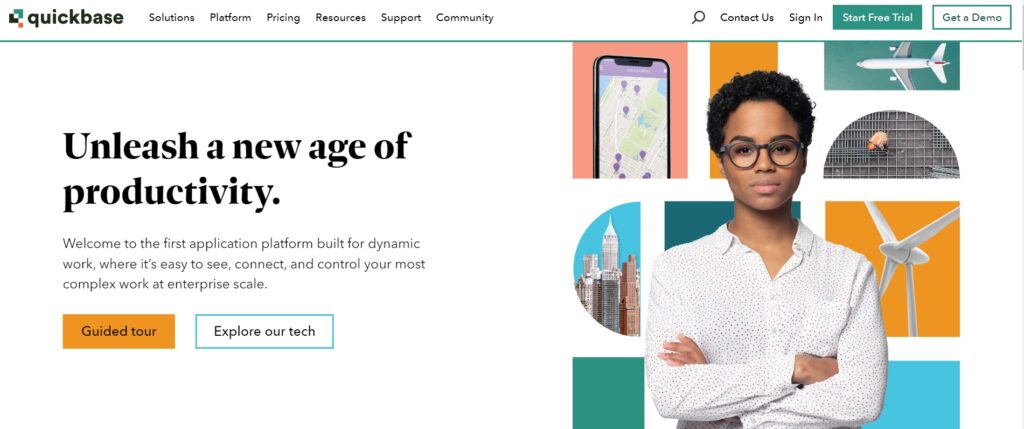Click the Contact Us link
Image resolution: width=1024 pixels, height=429 pixels.
(746, 18)
